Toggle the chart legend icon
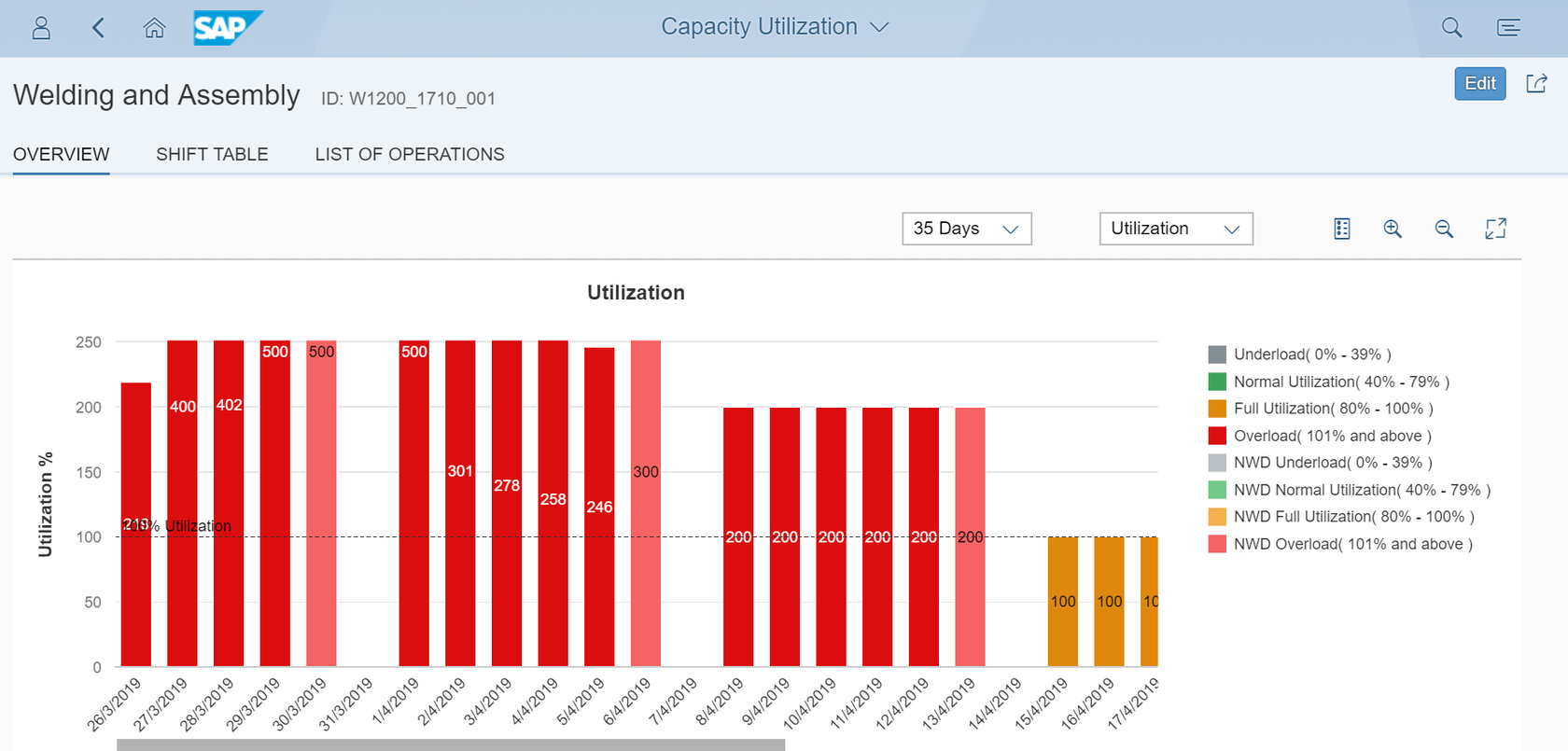Image resolution: width=1568 pixels, height=751 pixels. 1342,229
